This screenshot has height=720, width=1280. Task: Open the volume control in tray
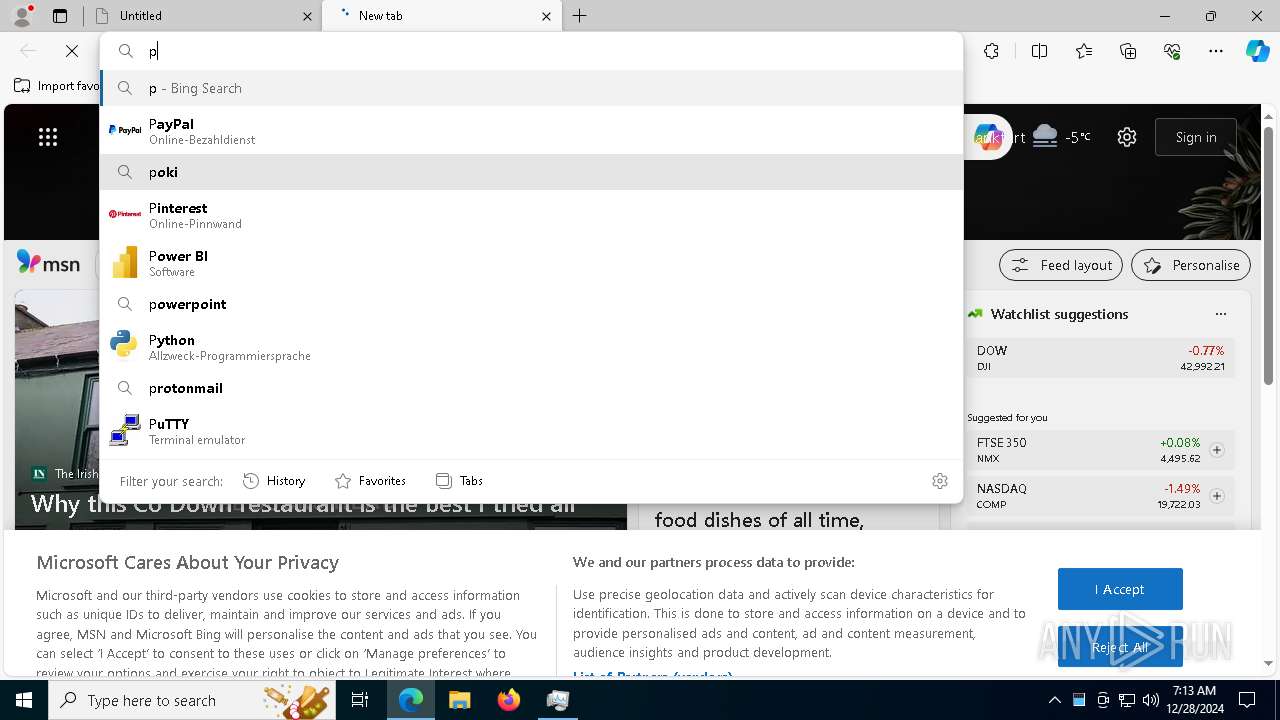pyautogui.click(x=1150, y=700)
